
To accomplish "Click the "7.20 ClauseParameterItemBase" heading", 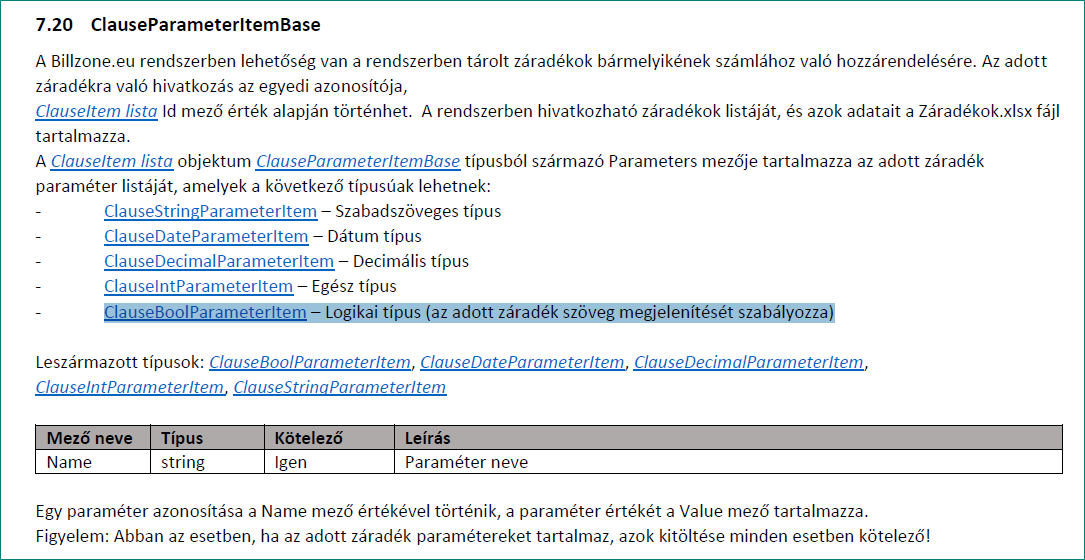I will tap(179, 26).
